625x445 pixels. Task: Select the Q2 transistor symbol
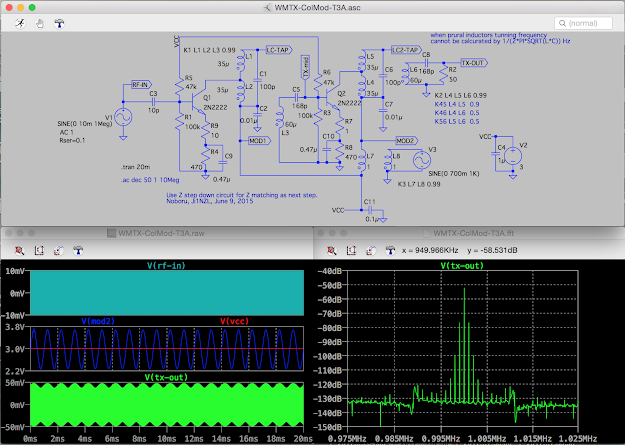tap(331, 97)
